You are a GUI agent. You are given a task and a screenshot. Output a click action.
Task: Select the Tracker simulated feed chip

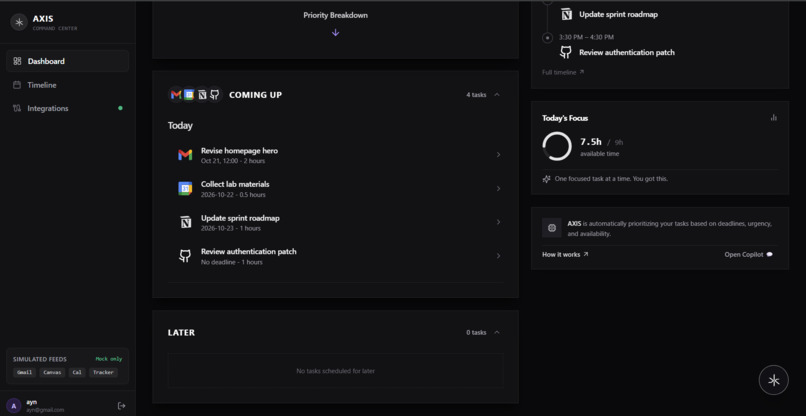[103, 372]
